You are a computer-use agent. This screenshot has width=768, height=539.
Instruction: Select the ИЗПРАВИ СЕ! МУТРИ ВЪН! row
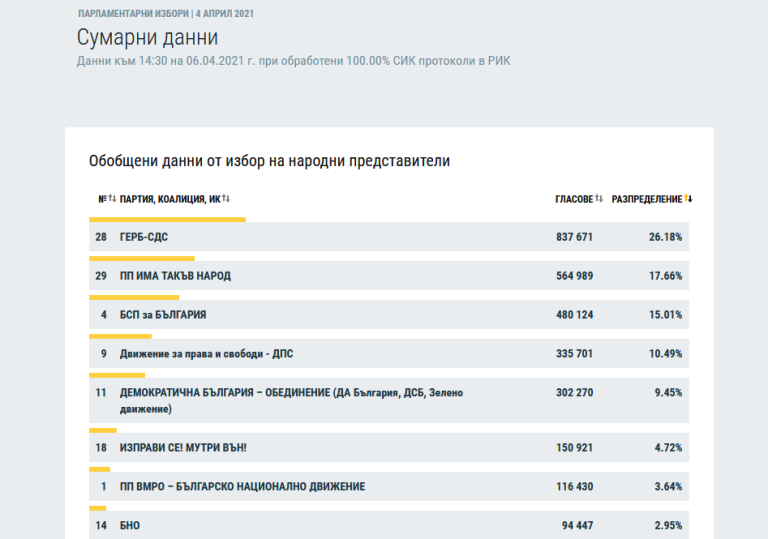(389, 447)
